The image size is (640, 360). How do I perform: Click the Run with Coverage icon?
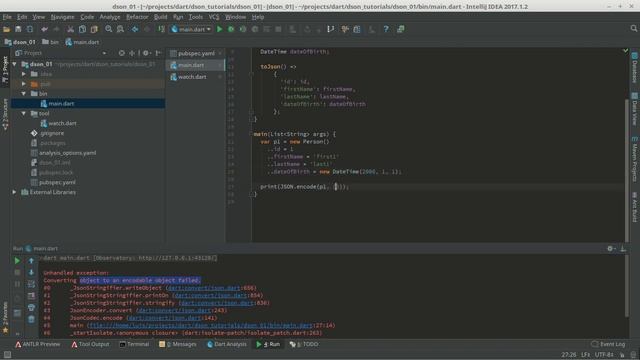point(243,29)
